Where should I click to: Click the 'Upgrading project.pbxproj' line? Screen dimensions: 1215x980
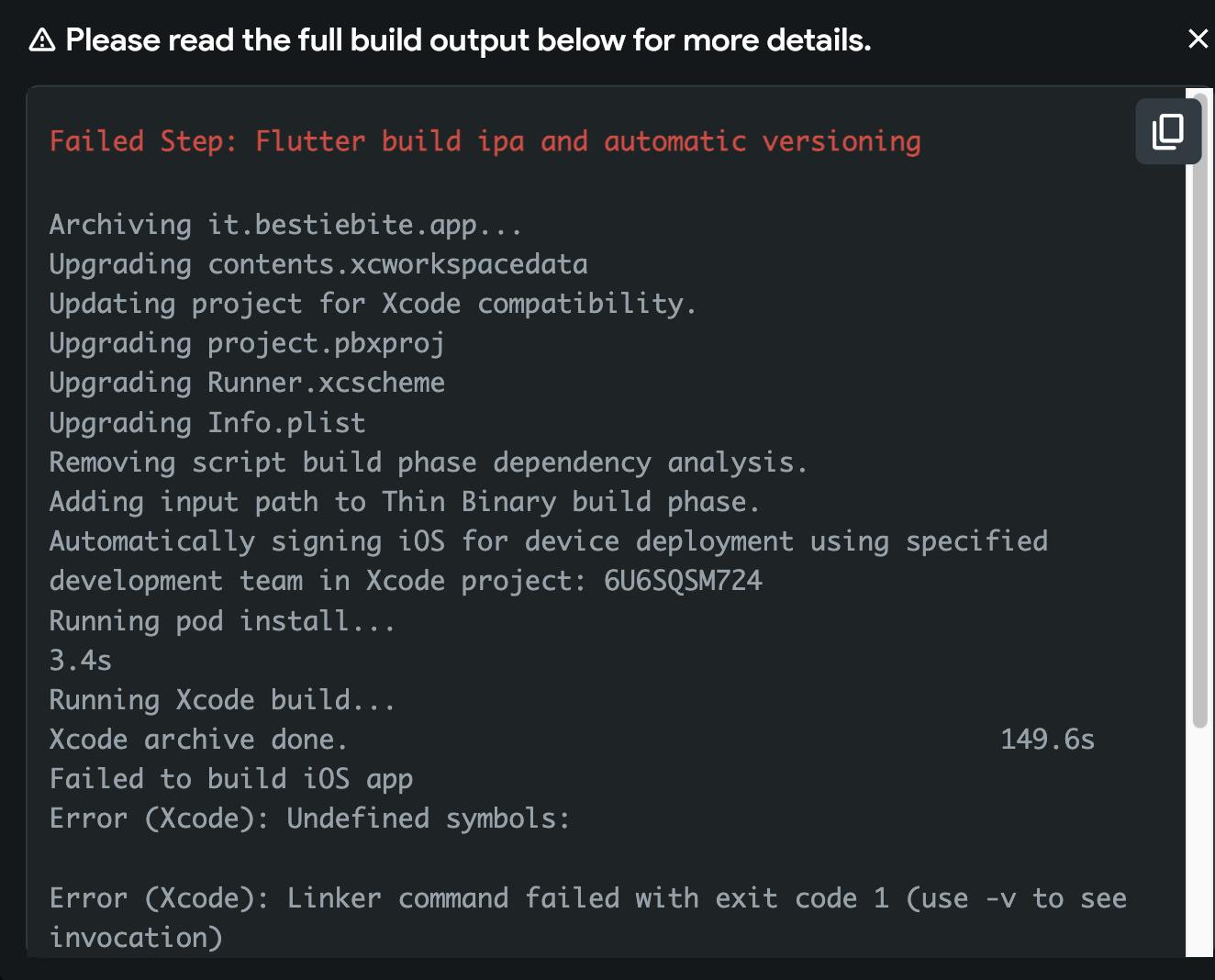(247, 343)
